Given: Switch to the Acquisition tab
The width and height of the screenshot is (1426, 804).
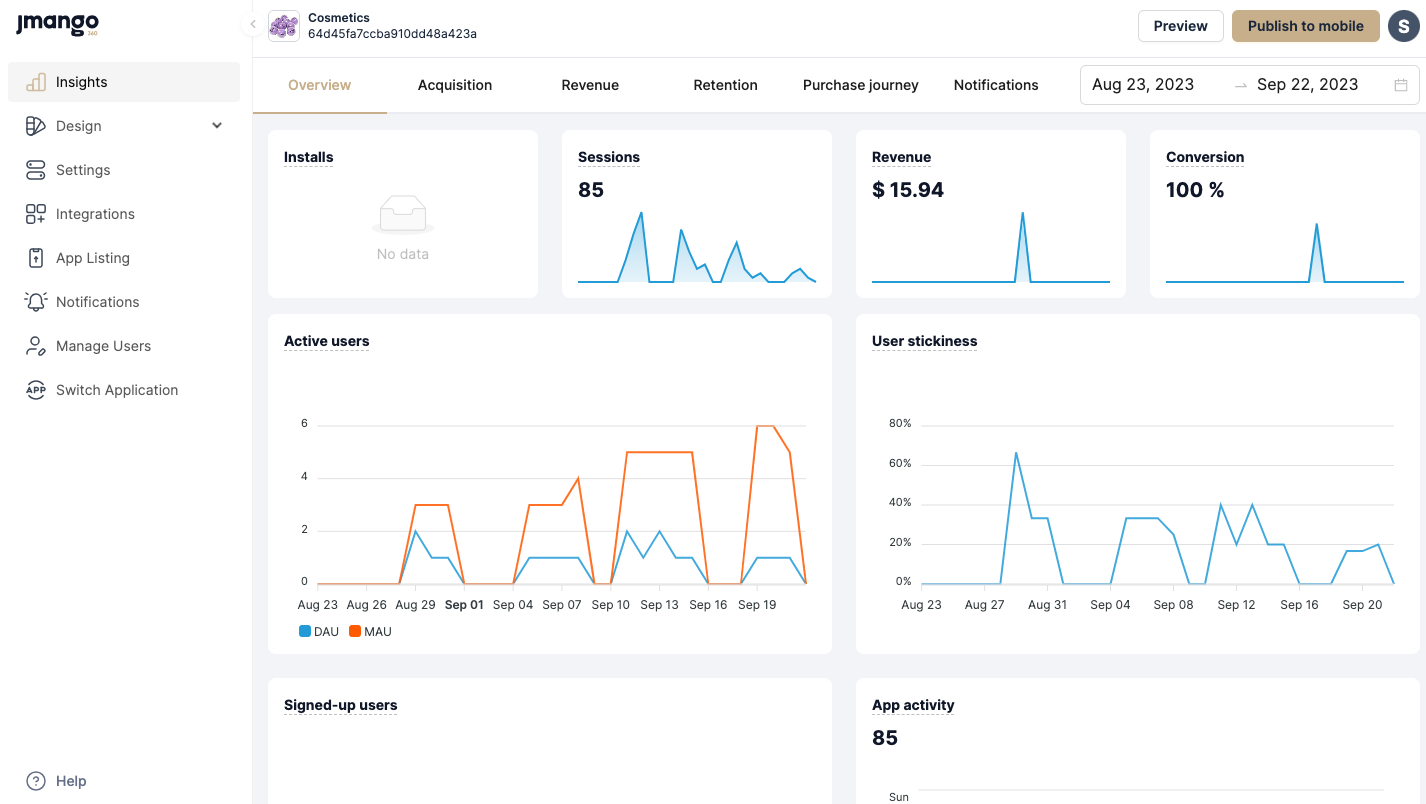Looking at the screenshot, I should 455,85.
